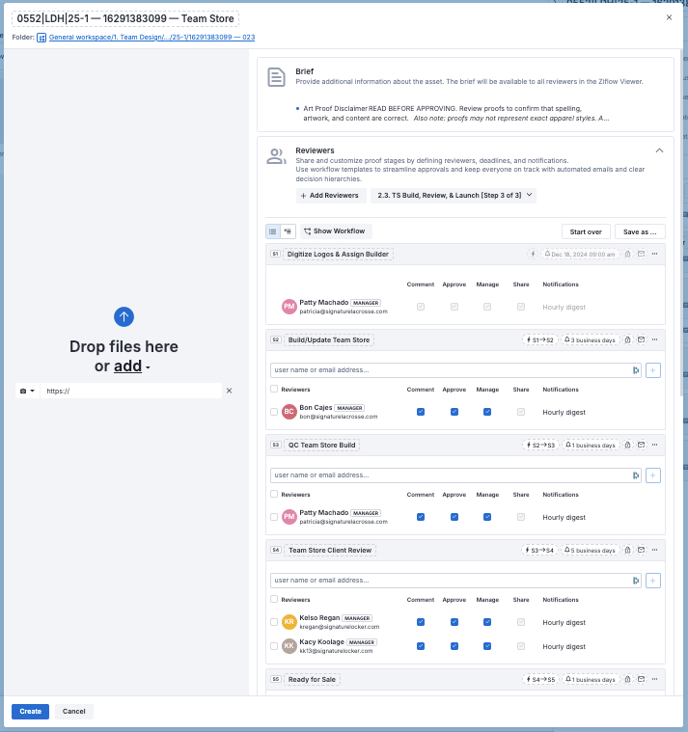
Task: Click lock icon on Build/Update Team Store stage
Action: (x=627, y=340)
